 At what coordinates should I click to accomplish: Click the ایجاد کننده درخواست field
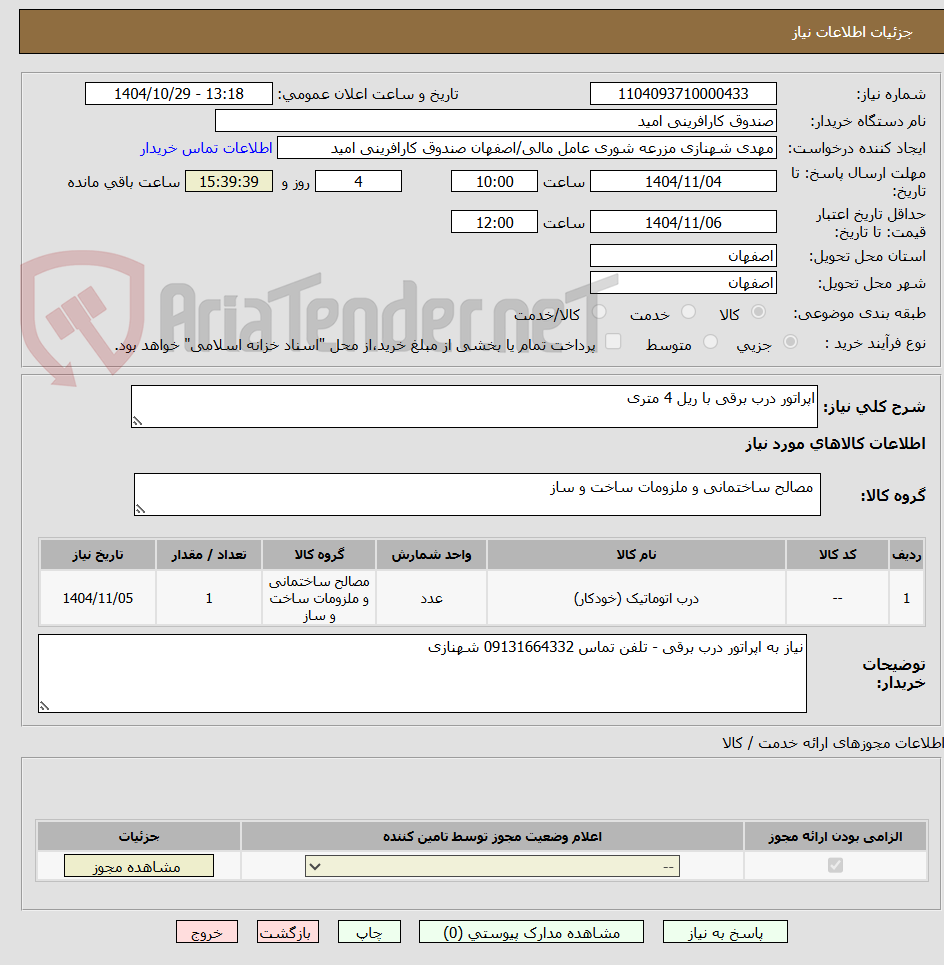point(527,148)
